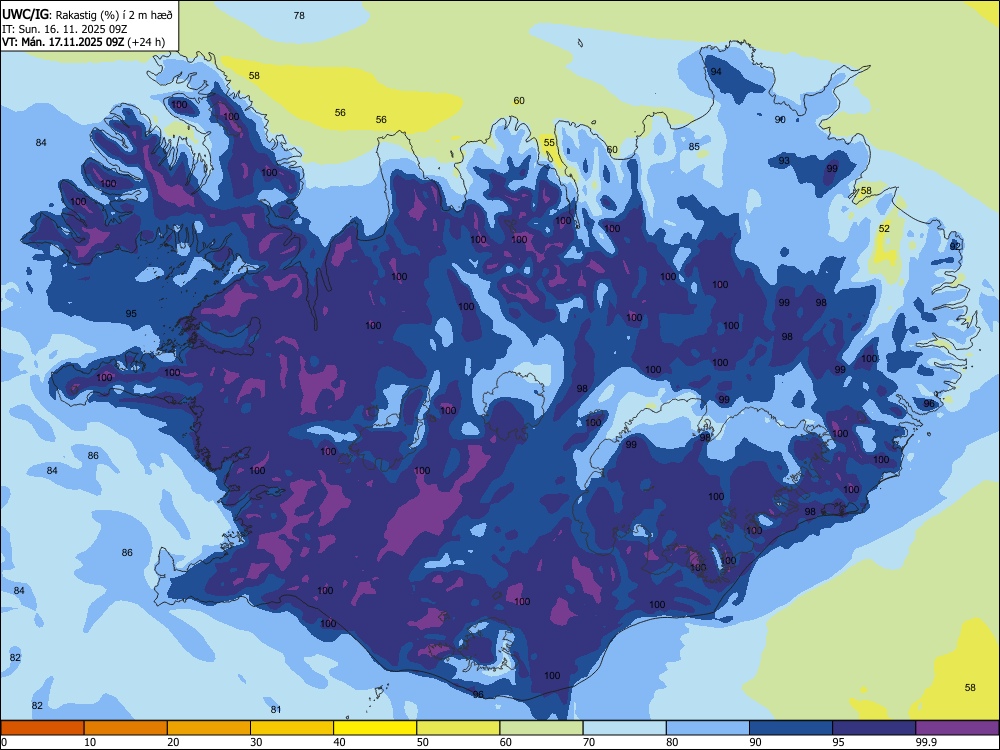This screenshot has width=1000, height=750.
Task: Click the "UWC/IG: Rakastig (%) í 2 m hæð" title
Action: coord(87,14)
